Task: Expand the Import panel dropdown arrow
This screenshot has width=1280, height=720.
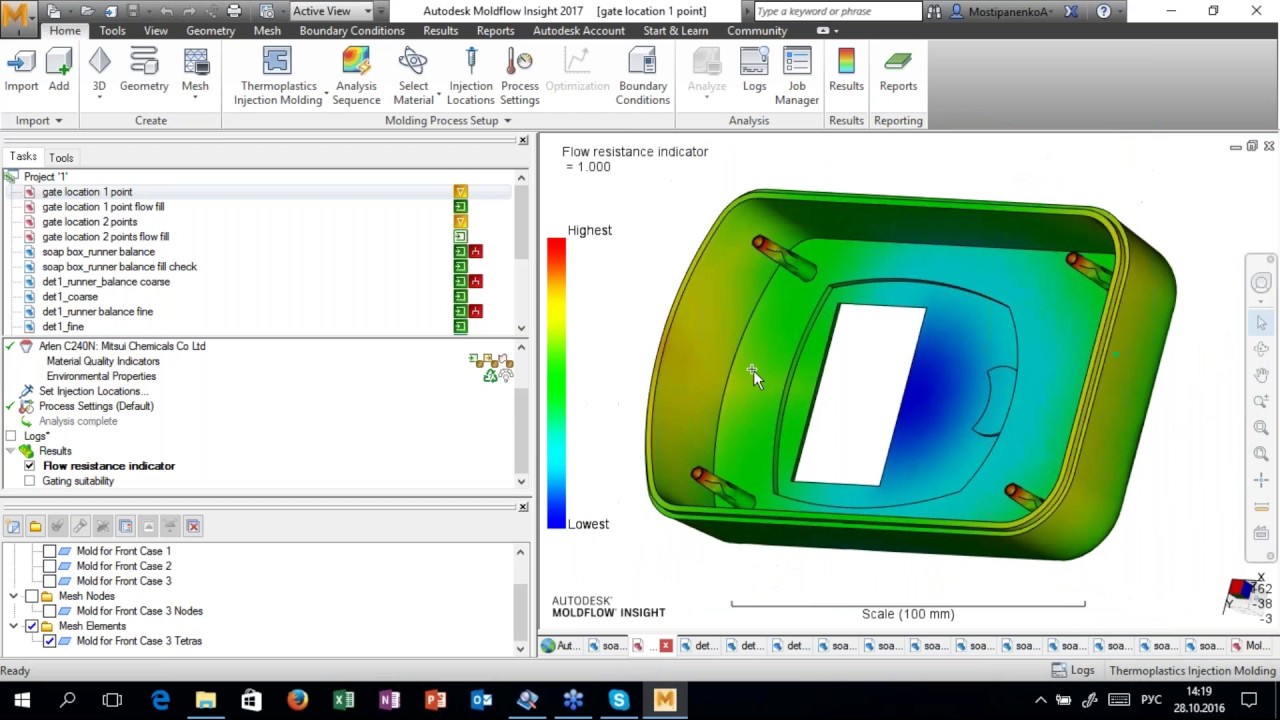Action: coord(58,121)
